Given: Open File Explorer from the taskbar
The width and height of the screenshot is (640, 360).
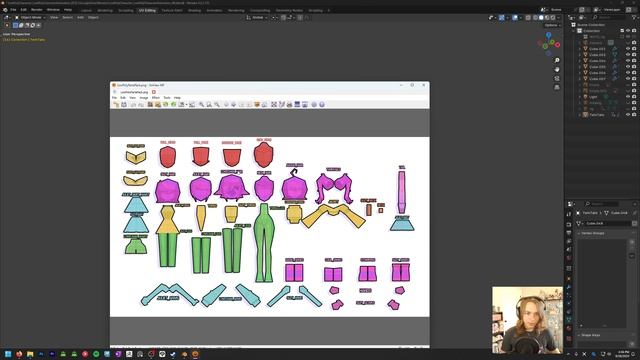Looking at the screenshot, I should (30, 354).
